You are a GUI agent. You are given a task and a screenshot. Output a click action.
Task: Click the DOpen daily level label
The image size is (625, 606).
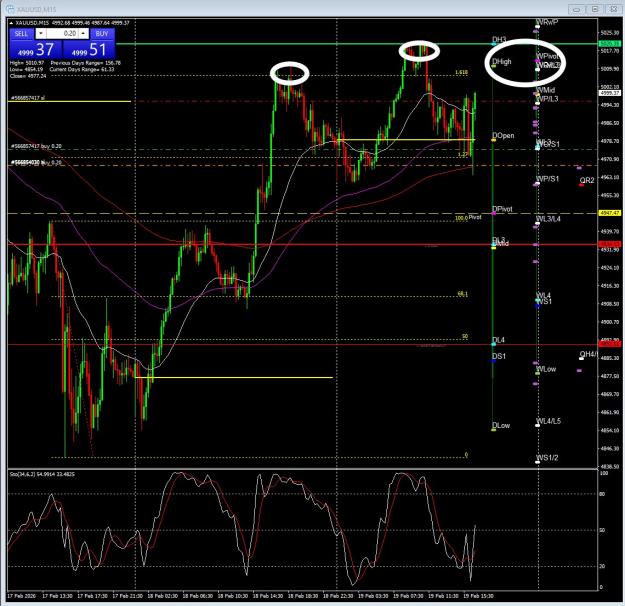(503, 136)
